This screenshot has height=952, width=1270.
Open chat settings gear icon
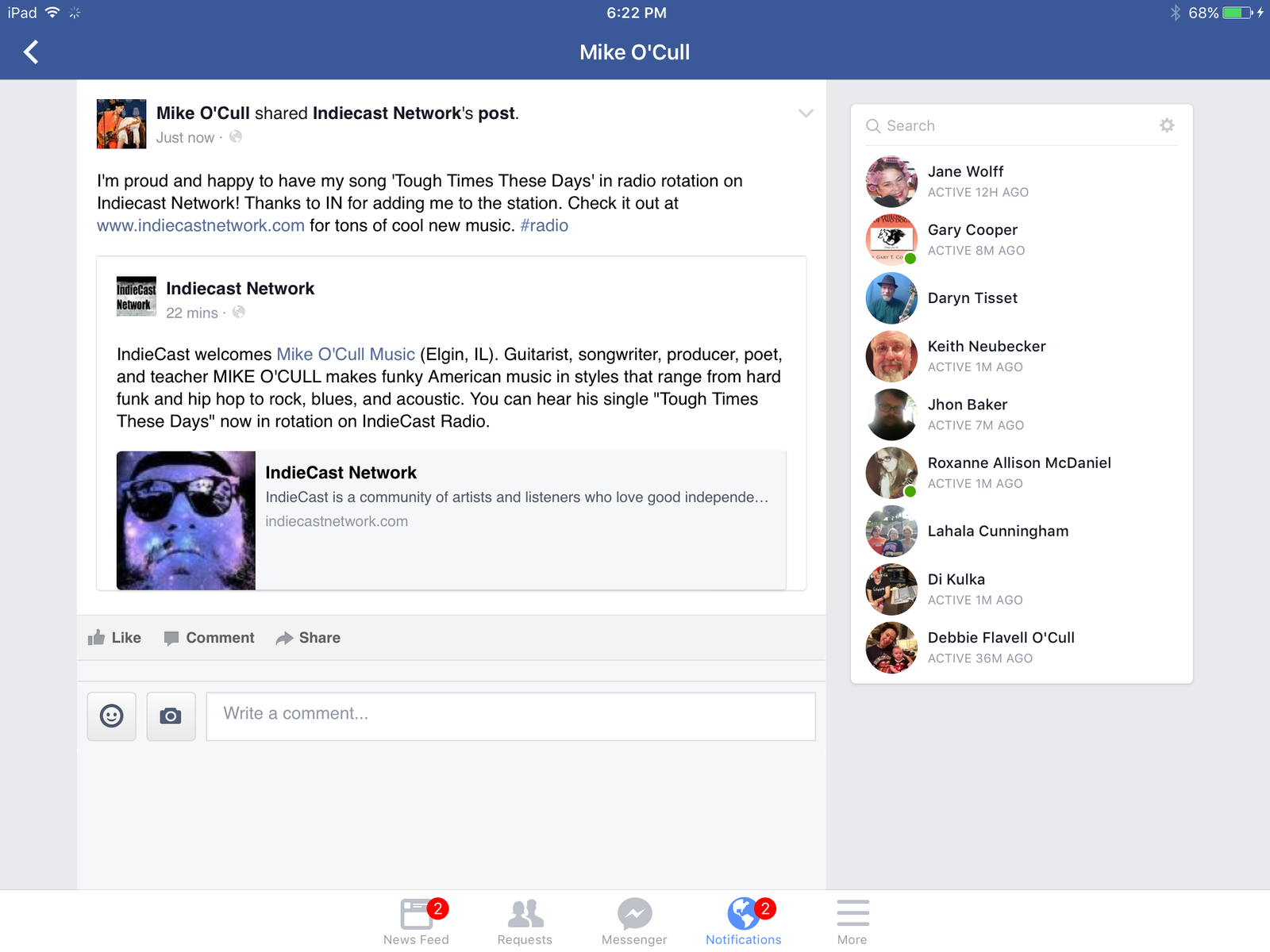pos(1167,125)
